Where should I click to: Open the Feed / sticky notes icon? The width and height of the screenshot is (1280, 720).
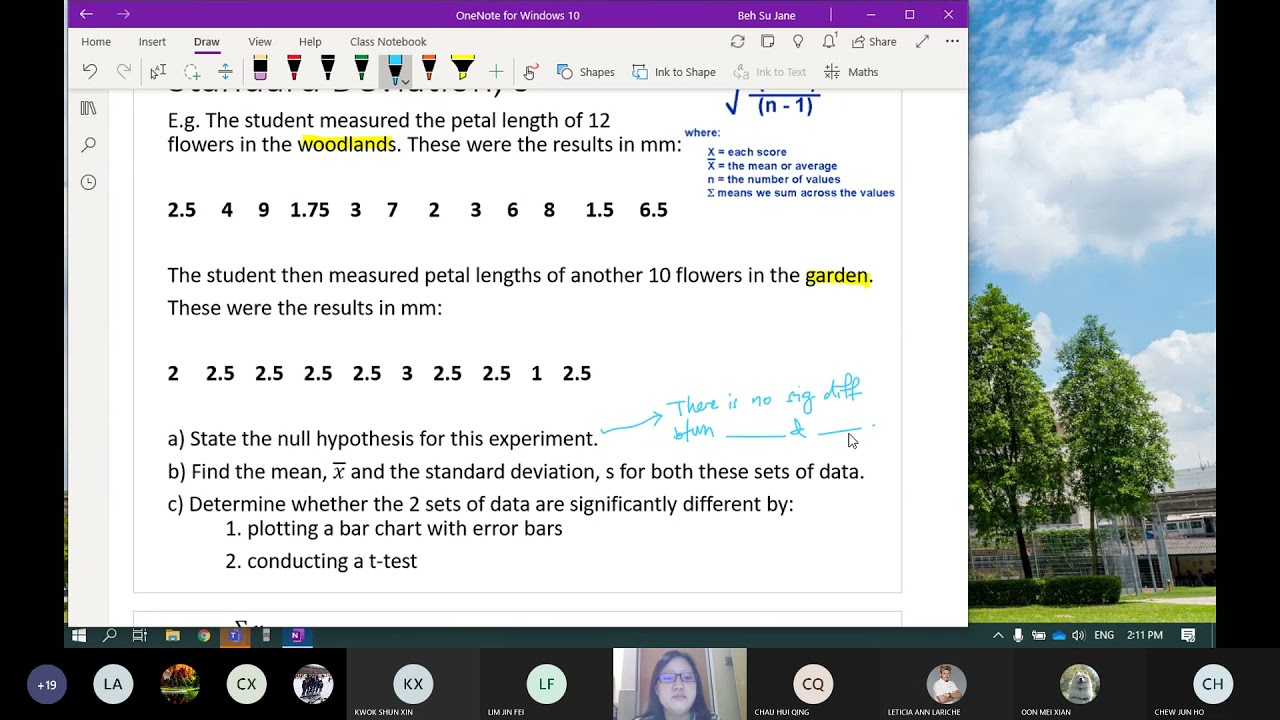coord(768,42)
